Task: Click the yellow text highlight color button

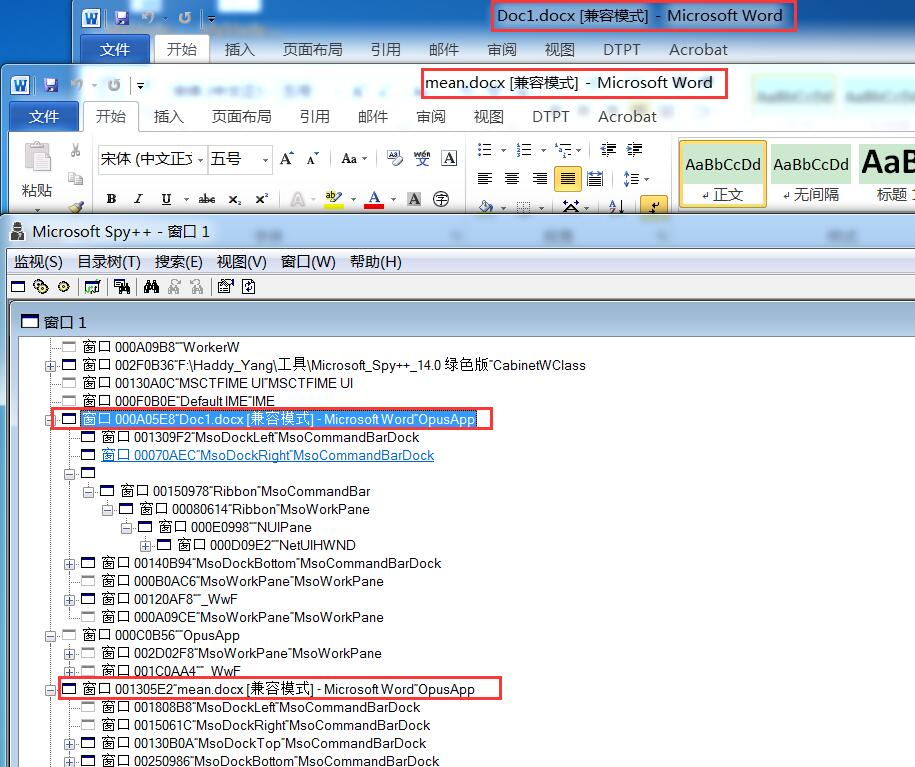Action: click(334, 199)
